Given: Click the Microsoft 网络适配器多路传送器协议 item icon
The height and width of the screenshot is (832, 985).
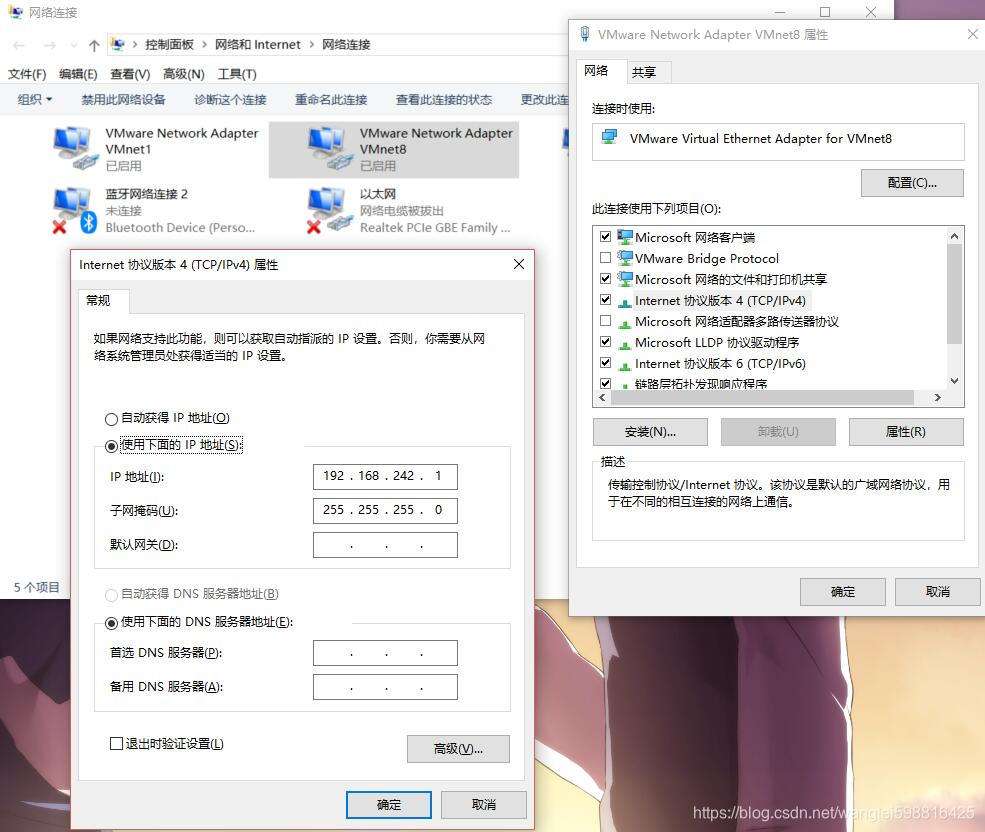Looking at the screenshot, I should coord(624,323).
